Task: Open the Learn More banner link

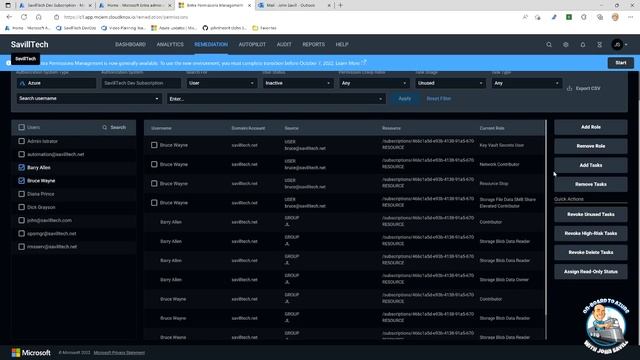Action: [351, 63]
